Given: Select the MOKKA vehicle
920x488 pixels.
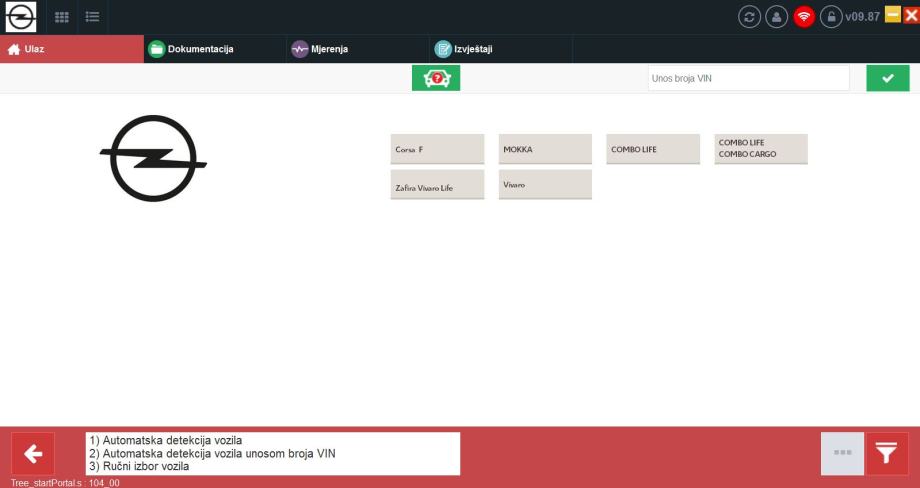Looking at the screenshot, I should (x=545, y=149).
